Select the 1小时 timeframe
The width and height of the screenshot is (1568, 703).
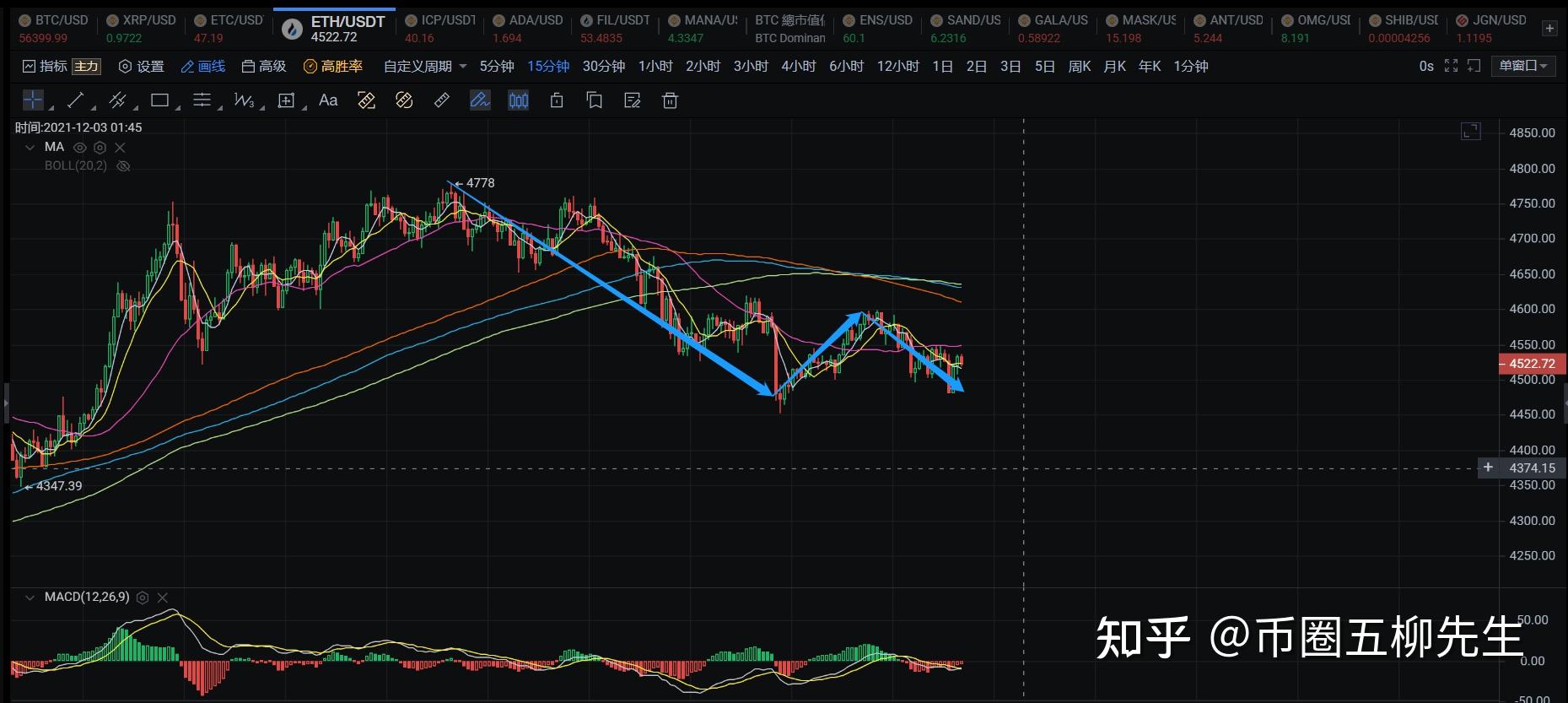click(x=655, y=66)
